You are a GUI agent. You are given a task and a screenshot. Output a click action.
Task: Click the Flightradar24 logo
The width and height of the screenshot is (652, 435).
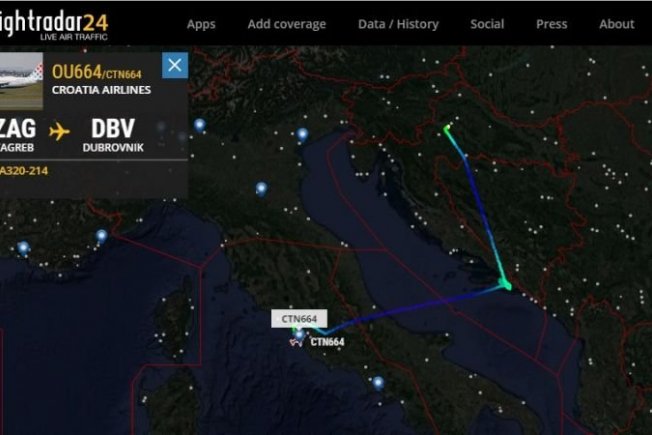[54, 25]
